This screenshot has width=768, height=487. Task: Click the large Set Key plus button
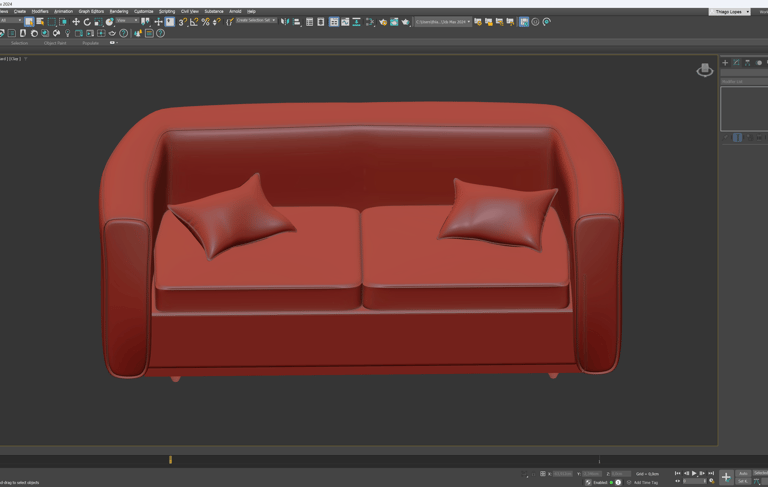click(x=726, y=477)
